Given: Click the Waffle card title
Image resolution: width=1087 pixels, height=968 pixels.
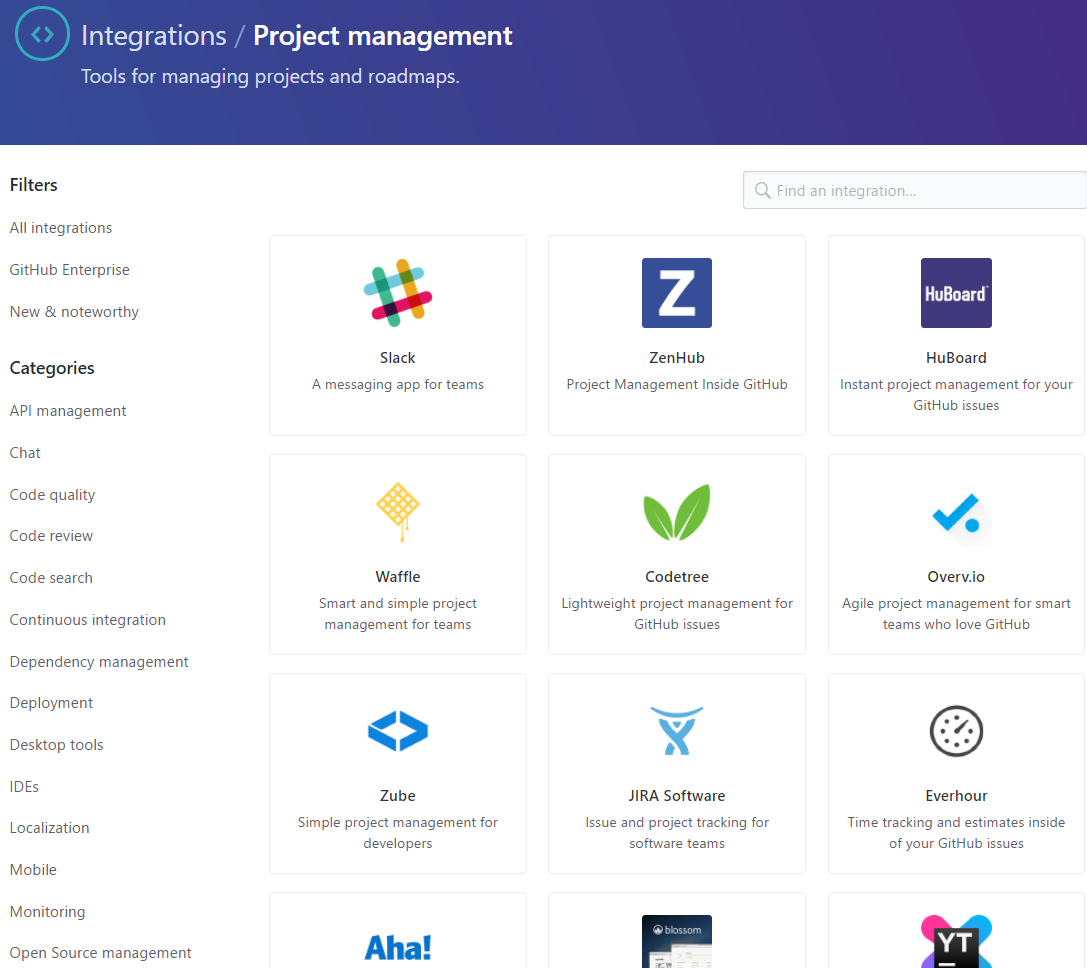Looking at the screenshot, I should pyautogui.click(x=398, y=577).
